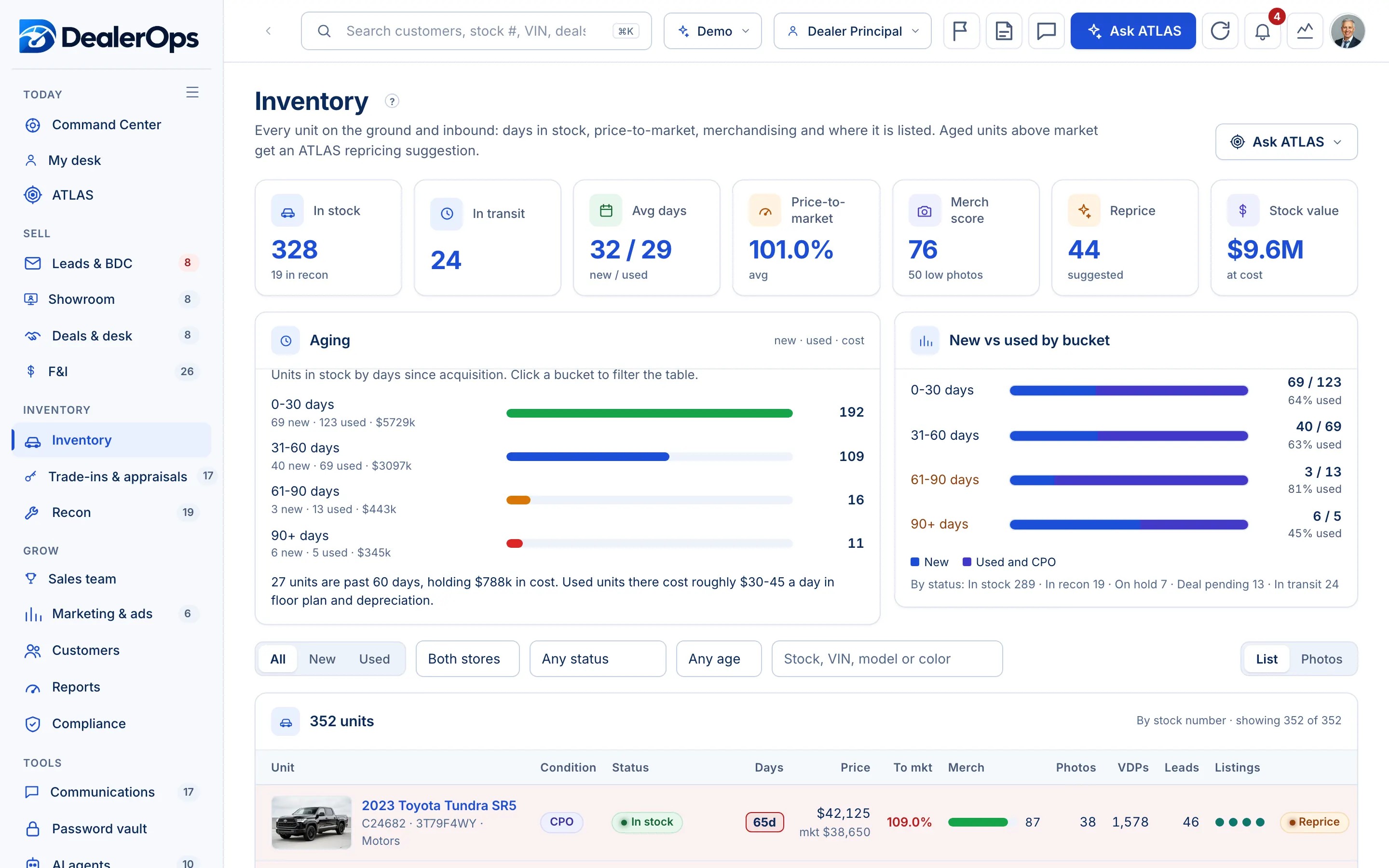Click the flag icon in top toolbar
Screen dimensions: 1389x868
[961, 31]
